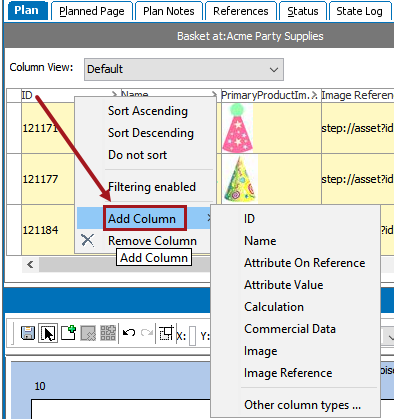Select Remove Column menu entry

152,241
